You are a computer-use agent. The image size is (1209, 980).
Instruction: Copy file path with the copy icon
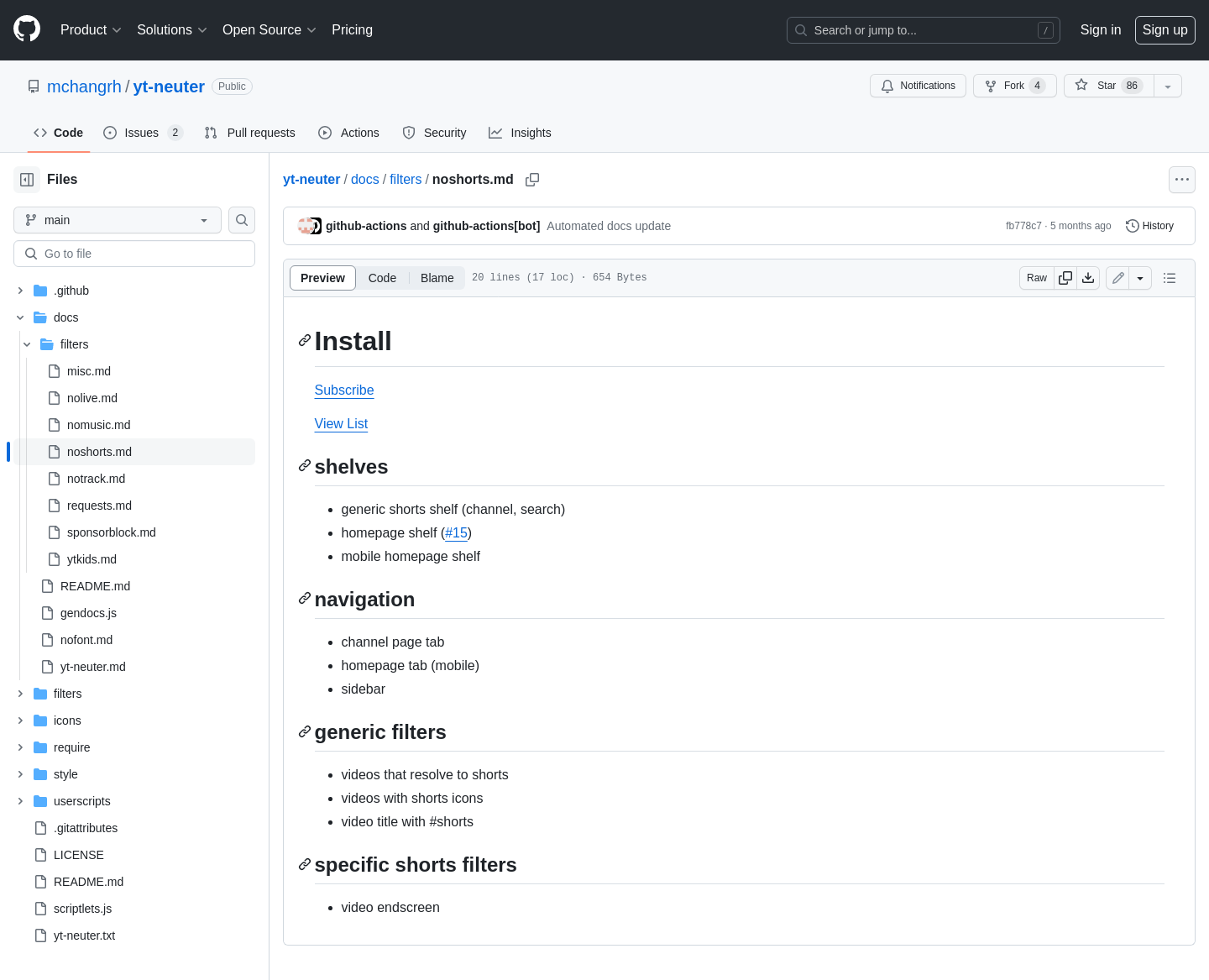pos(532,180)
